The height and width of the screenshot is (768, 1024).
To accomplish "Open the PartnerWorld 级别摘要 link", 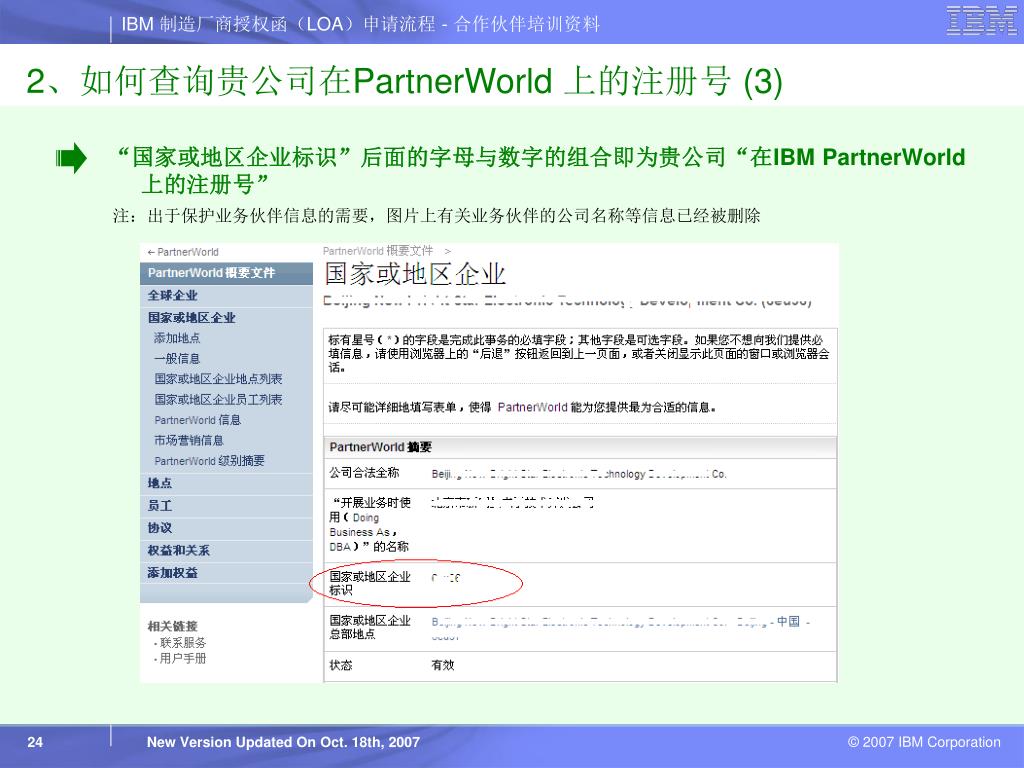I will point(209,461).
